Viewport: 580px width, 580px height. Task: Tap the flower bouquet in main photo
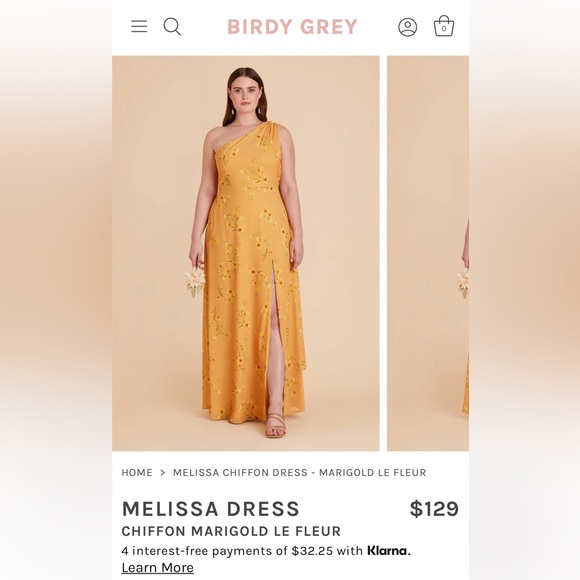(195, 280)
